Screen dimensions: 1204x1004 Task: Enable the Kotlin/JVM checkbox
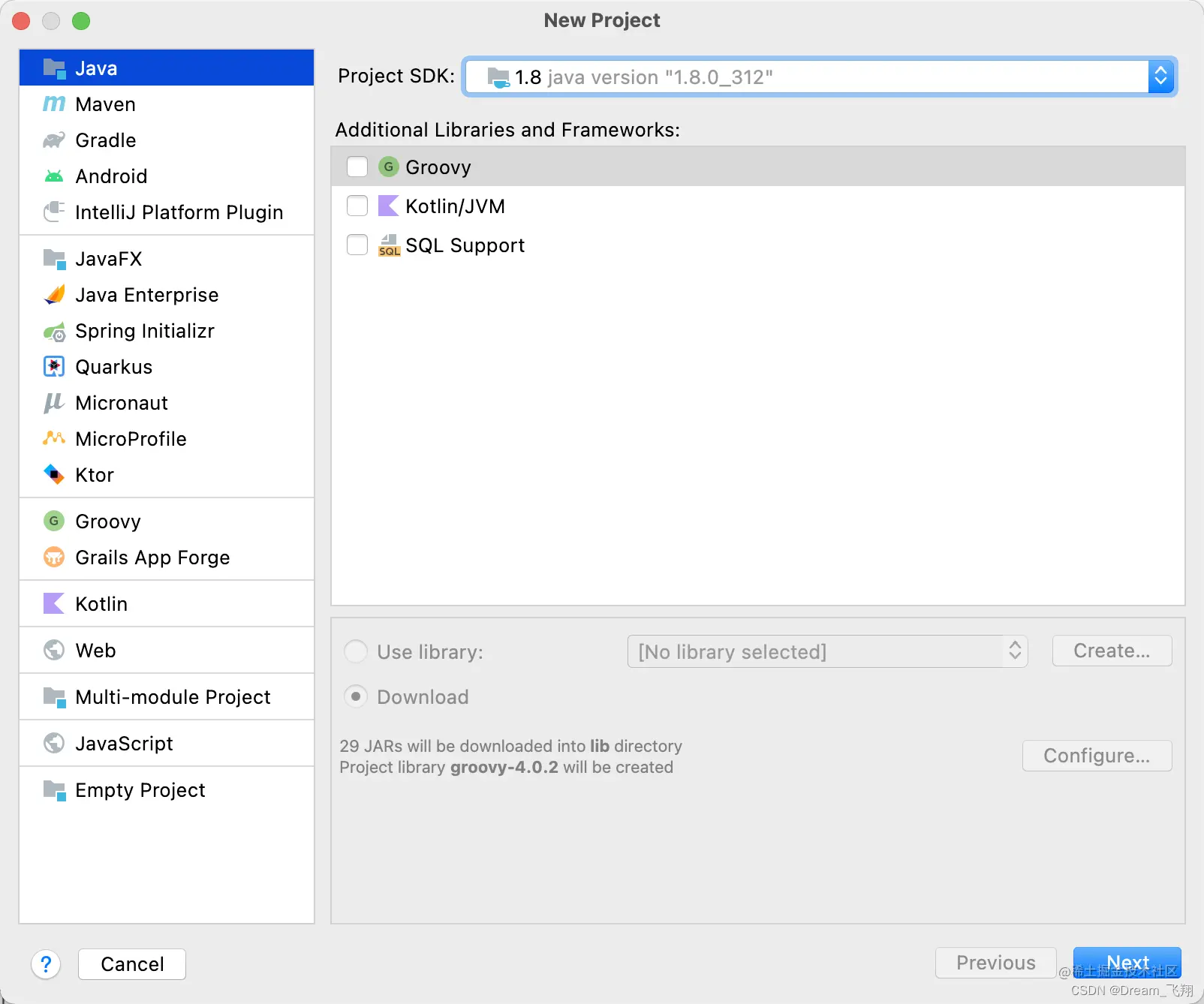[x=357, y=206]
